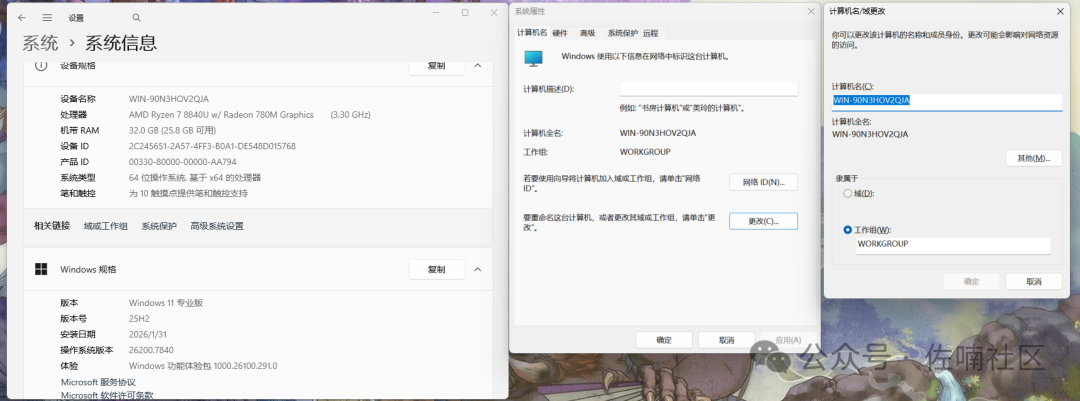Switch to the 硬件 tab

pos(560,33)
